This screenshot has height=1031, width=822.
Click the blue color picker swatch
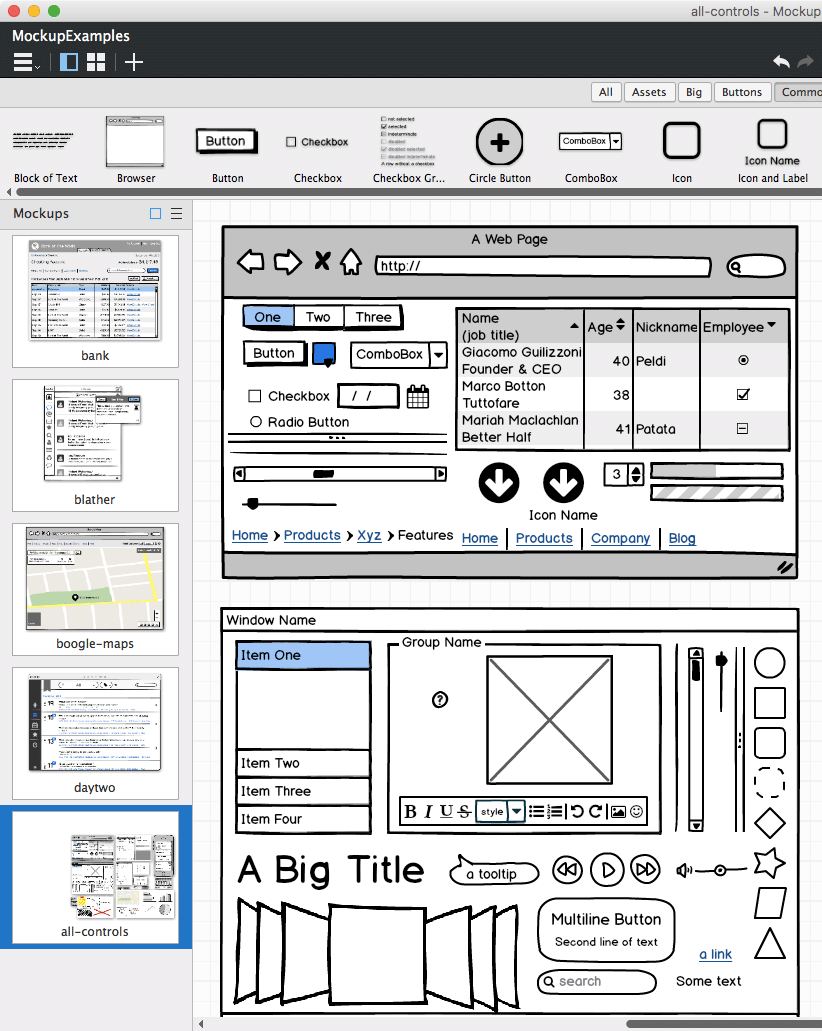[x=324, y=354]
